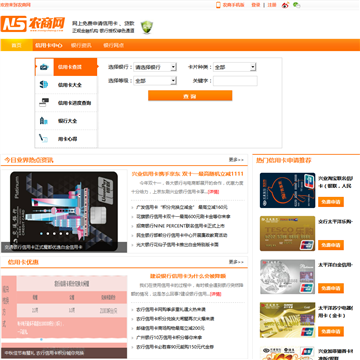This screenshot has height=360, width=360.
Task: Click 详情 under the 建设银行信用卡 summary
Action: pyautogui.click(x=216, y=294)
